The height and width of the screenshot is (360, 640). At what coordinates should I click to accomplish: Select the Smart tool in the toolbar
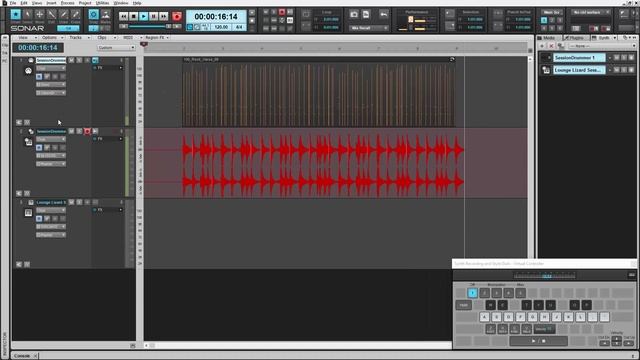16,15
